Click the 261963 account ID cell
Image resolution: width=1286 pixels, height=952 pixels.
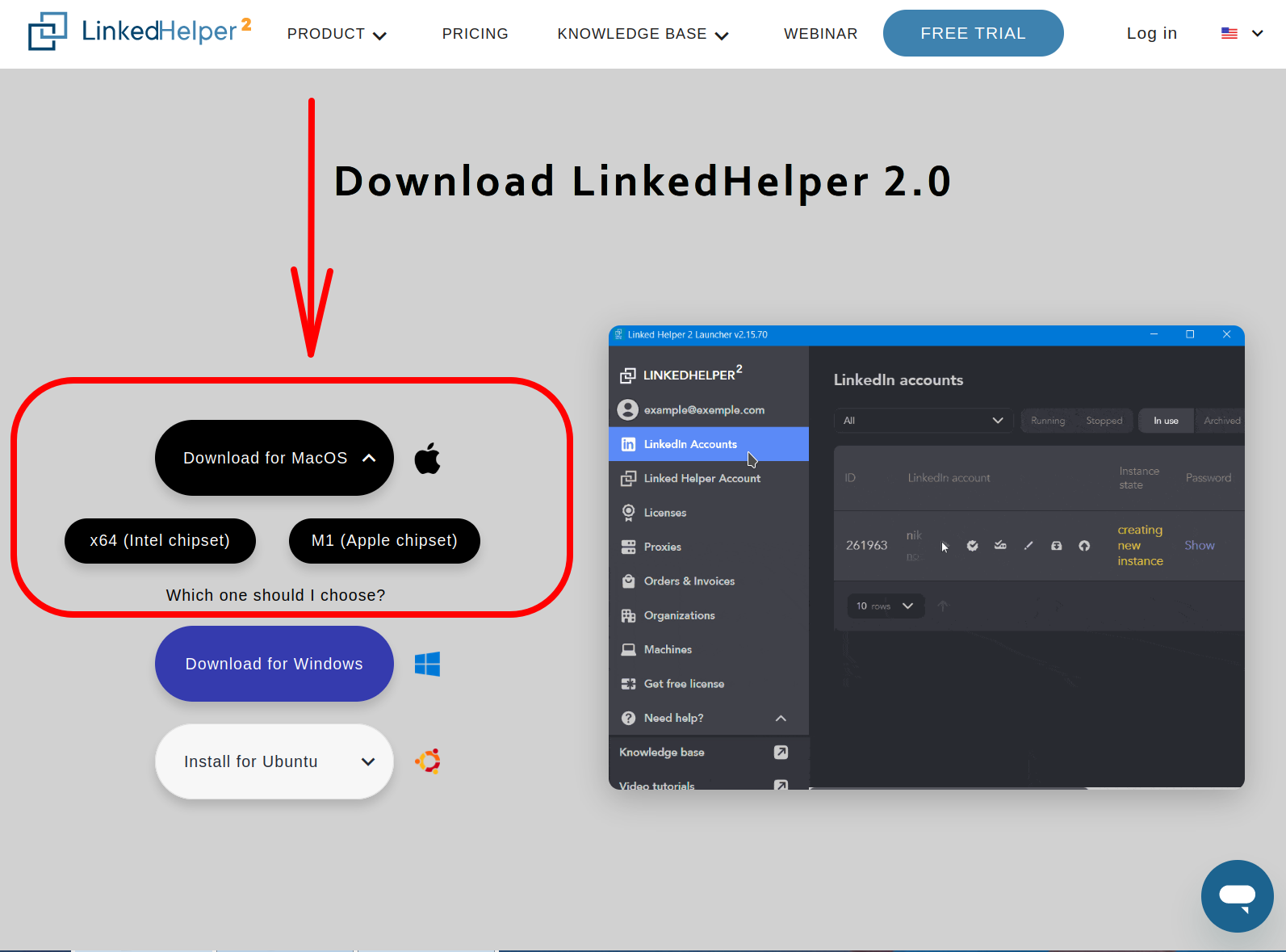pyautogui.click(x=866, y=546)
